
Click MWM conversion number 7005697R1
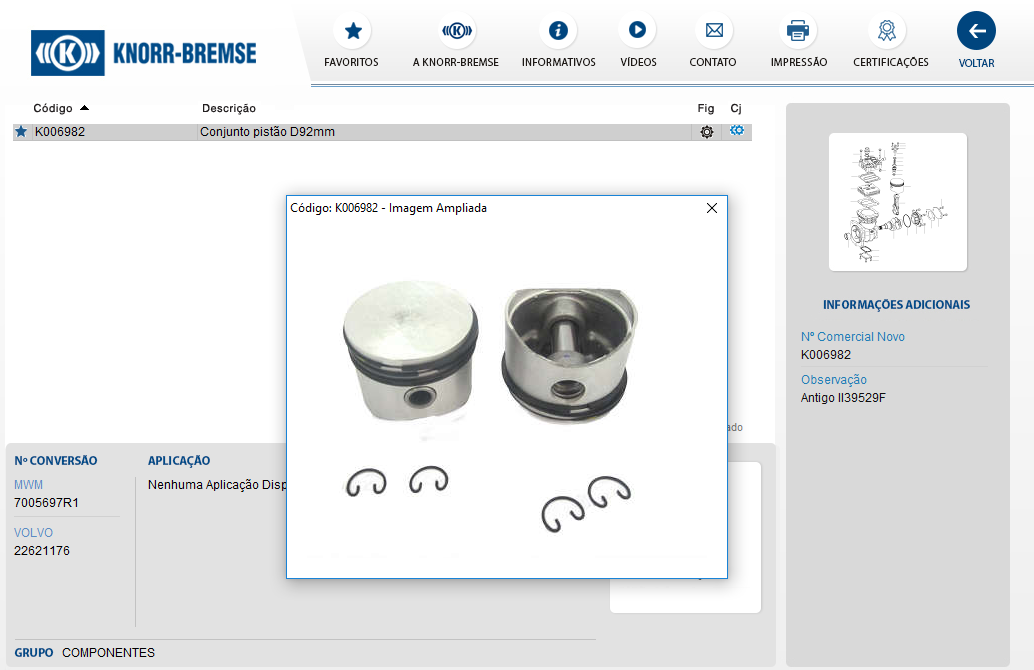46,503
